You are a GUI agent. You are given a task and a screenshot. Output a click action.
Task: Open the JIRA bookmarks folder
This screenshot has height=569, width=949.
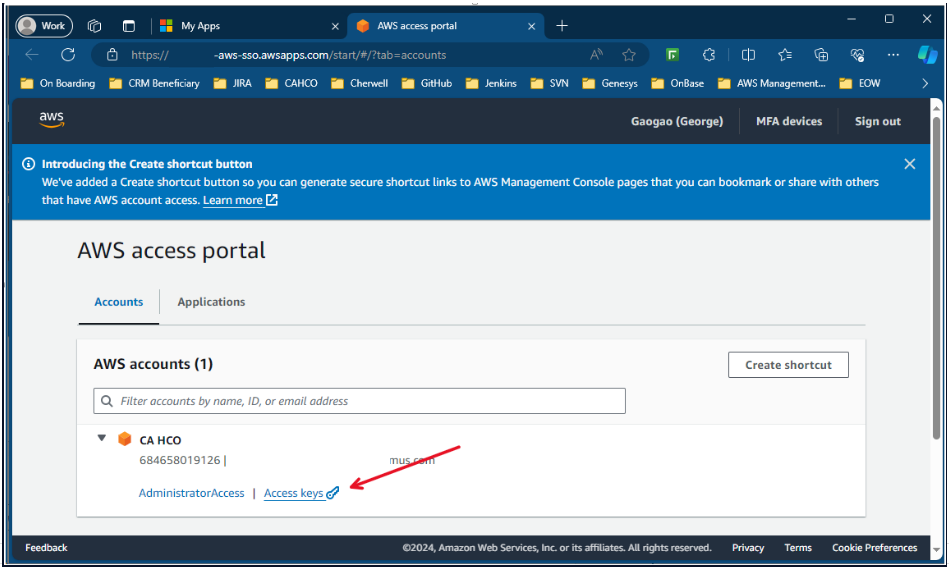tap(233, 84)
